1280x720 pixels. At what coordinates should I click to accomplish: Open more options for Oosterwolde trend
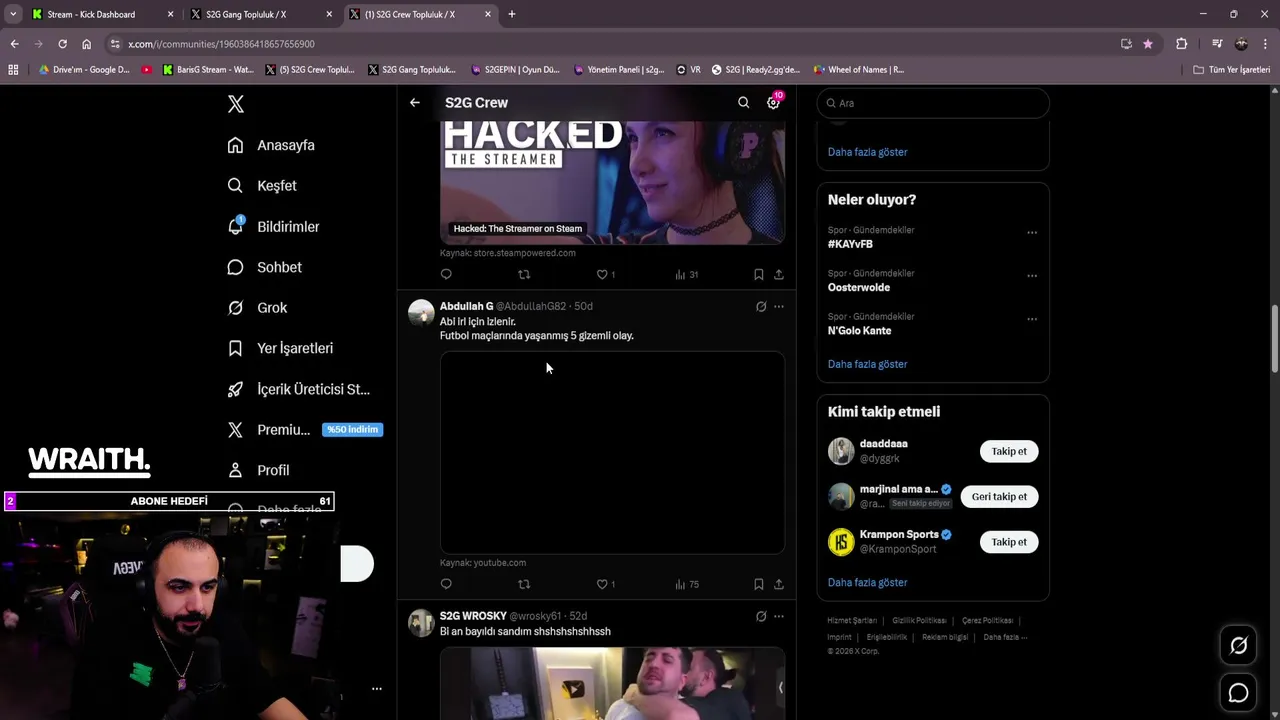1032,276
